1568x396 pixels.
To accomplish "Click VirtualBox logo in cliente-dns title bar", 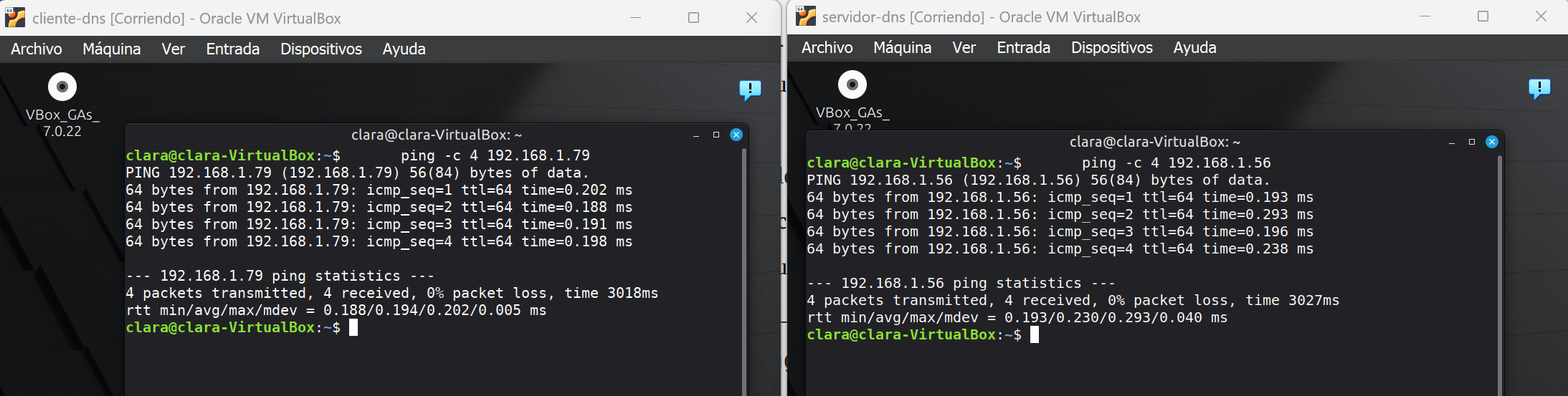I will [x=15, y=18].
